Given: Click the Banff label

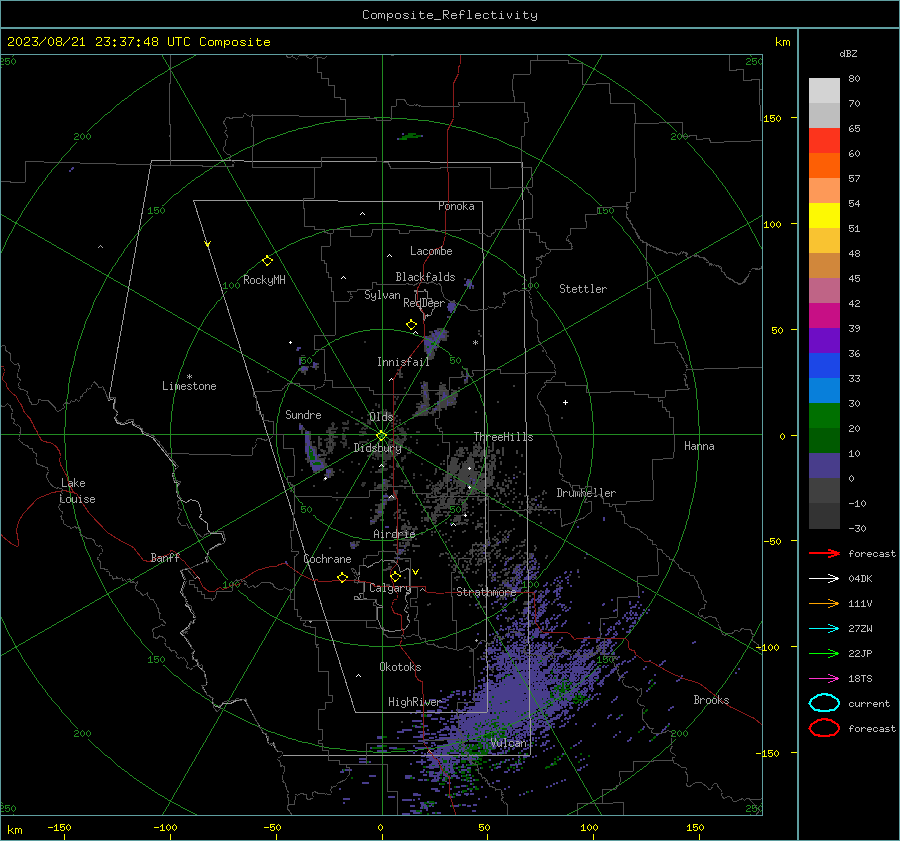Looking at the screenshot, I should tap(165, 557).
